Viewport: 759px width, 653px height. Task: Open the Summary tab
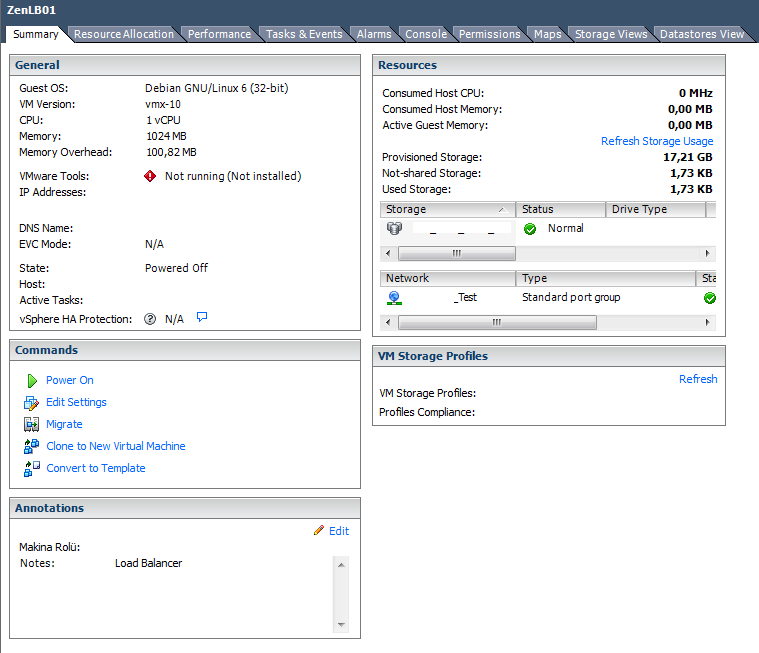click(36, 34)
